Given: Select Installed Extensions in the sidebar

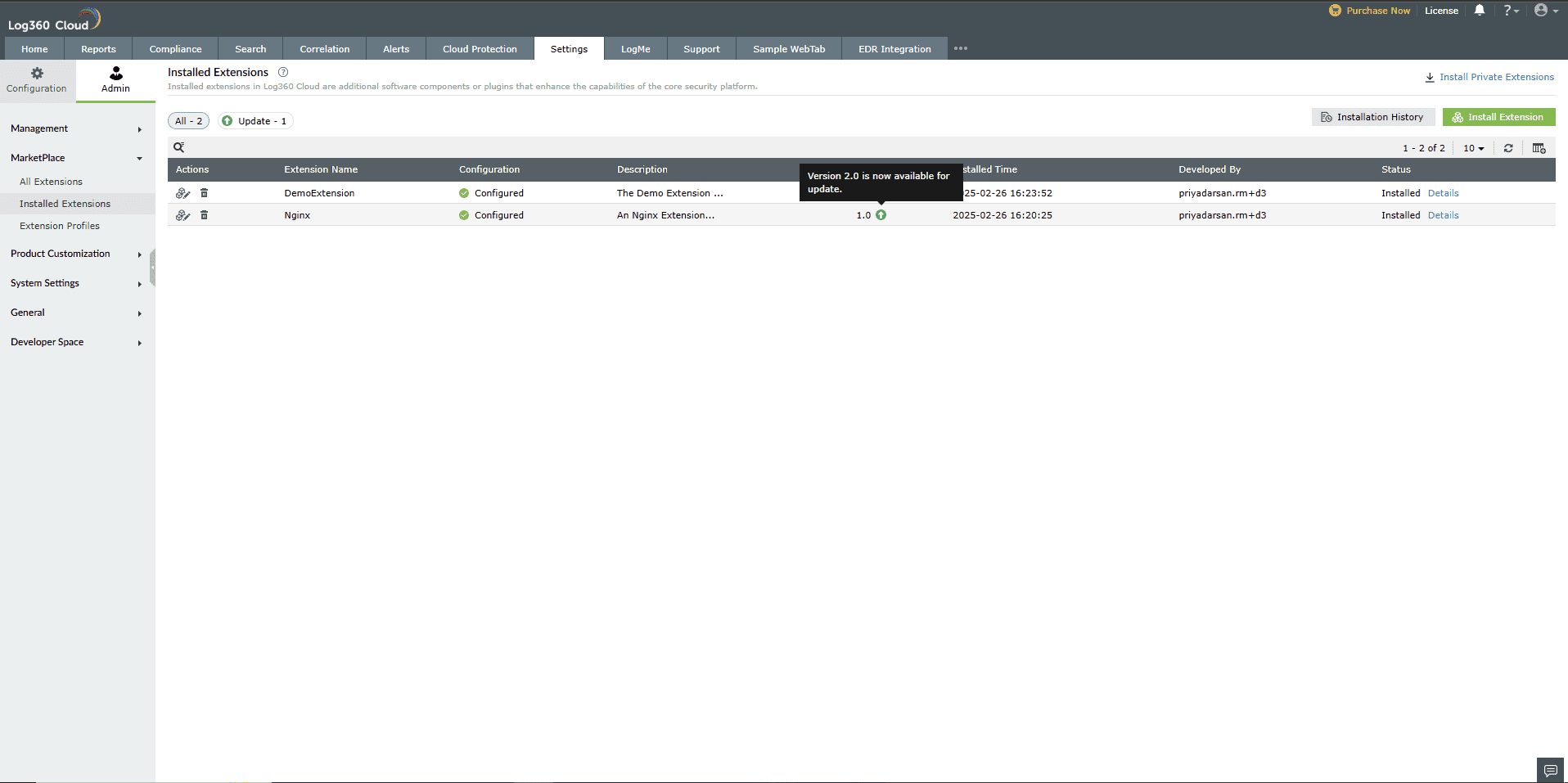Looking at the screenshot, I should 65,204.
